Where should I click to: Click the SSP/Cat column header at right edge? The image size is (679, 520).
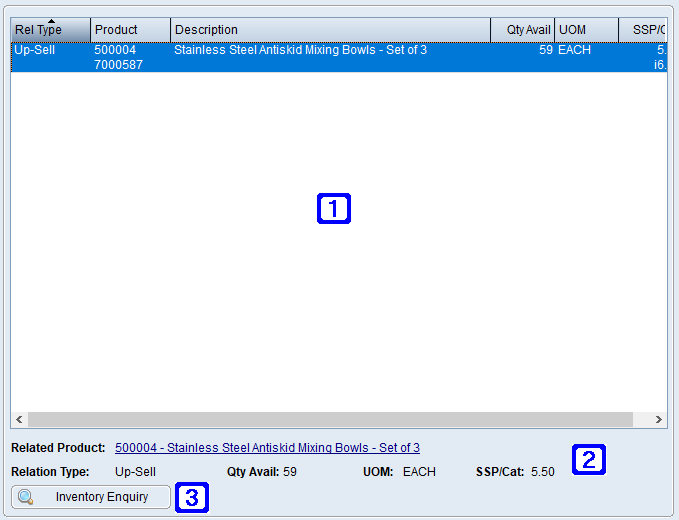click(x=643, y=30)
